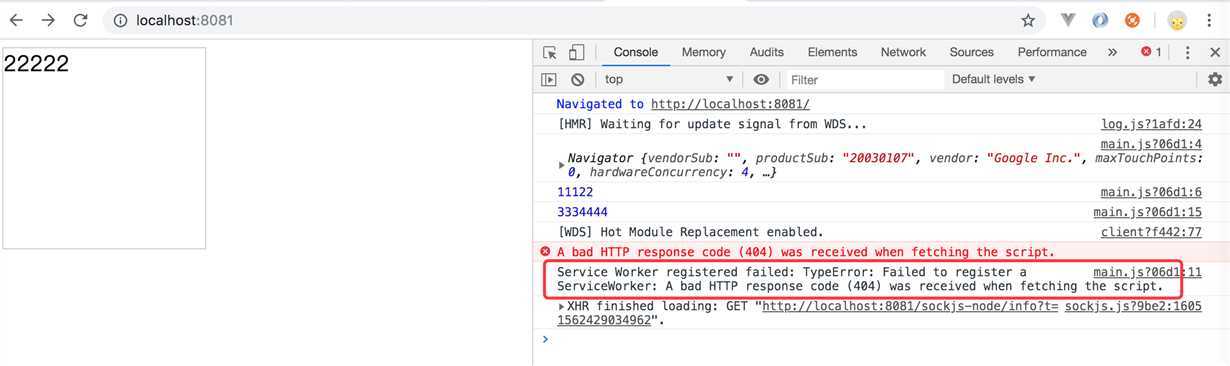Toggle the device toolbar

click(x=576, y=53)
